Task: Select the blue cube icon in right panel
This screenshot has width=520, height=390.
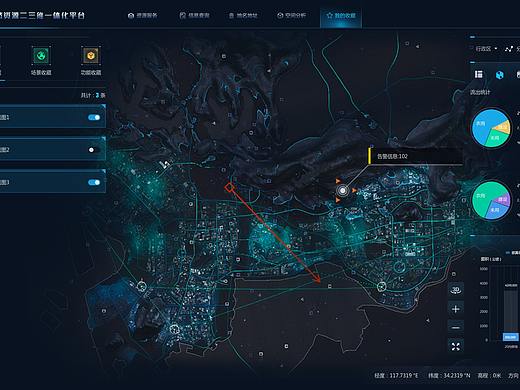Action: click(x=499, y=75)
